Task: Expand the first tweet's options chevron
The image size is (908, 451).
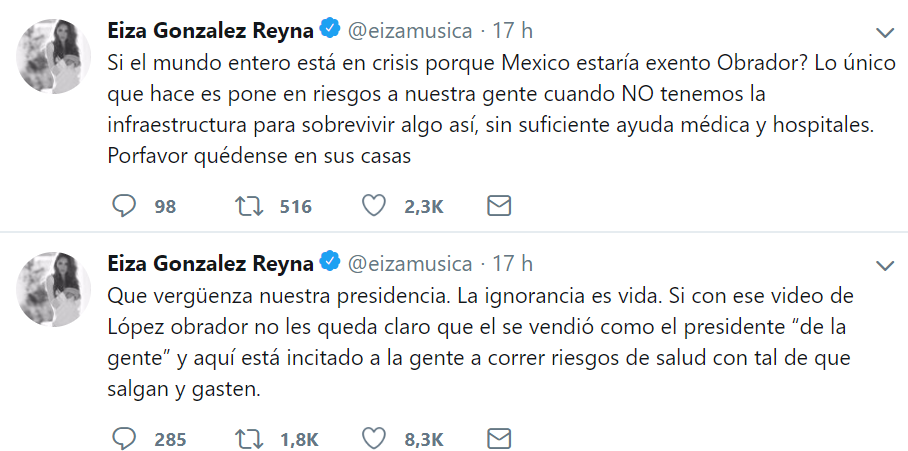Action: [x=885, y=32]
